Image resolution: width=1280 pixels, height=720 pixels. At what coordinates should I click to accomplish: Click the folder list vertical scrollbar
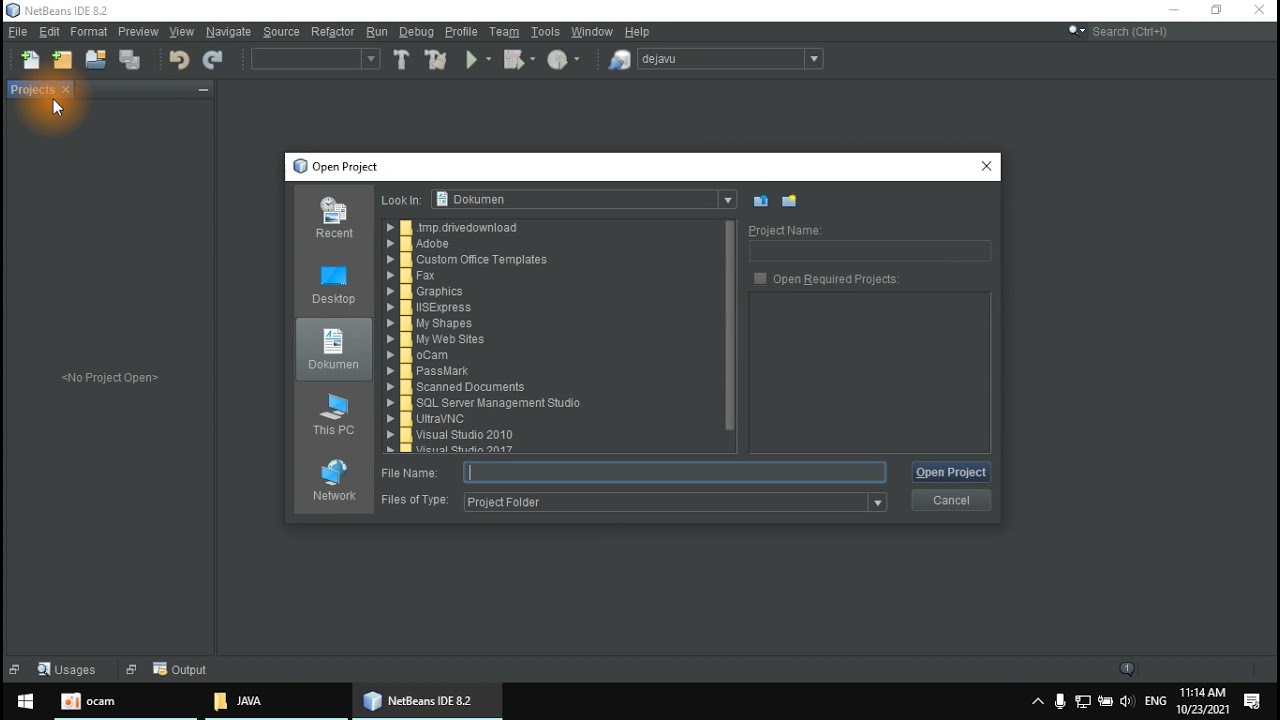click(730, 326)
